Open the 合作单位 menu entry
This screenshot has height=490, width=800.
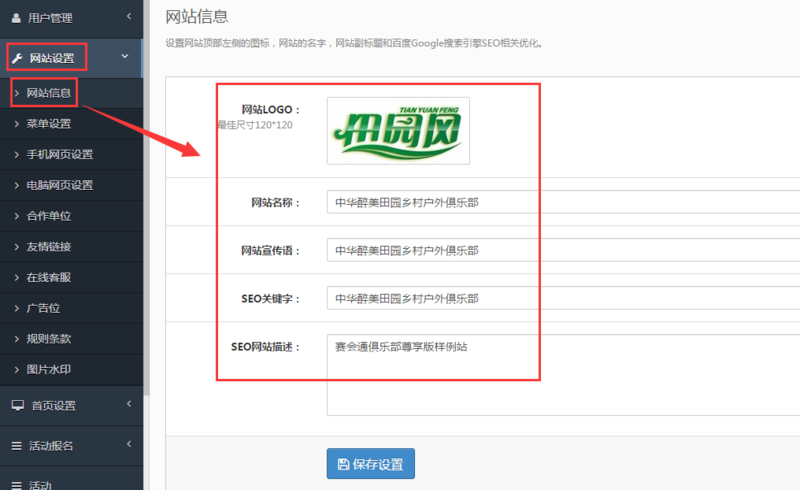[x=48, y=216]
